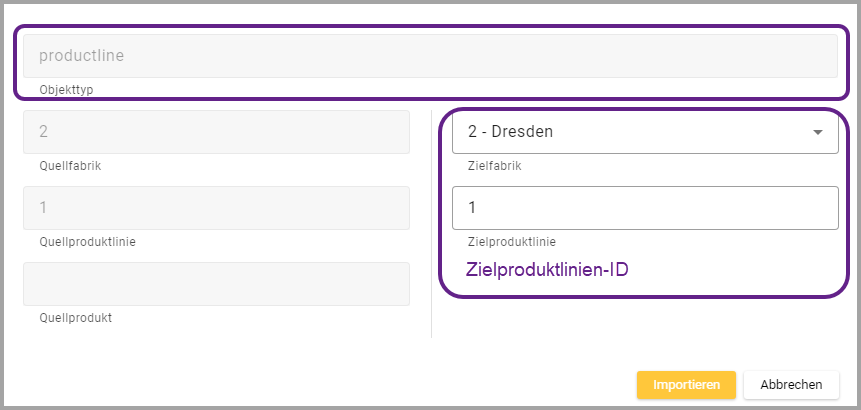This screenshot has height=410, width=861.
Task: Click the Quellfabrik label
Action: [x=70, y=166]
